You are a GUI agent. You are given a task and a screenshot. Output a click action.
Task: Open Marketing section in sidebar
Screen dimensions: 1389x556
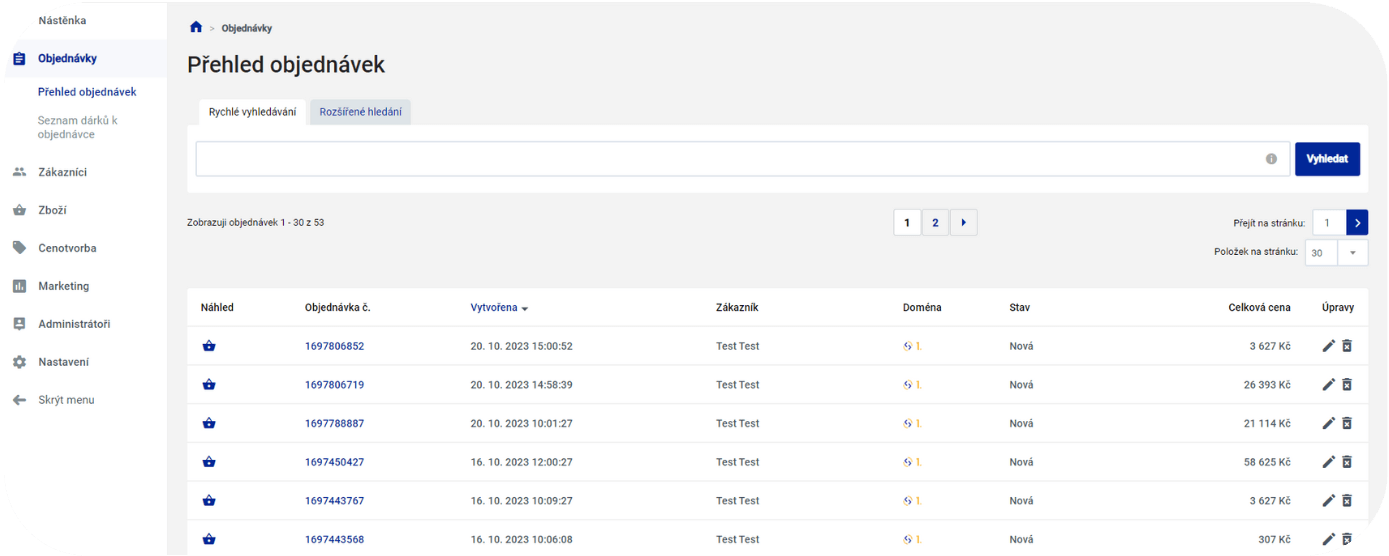pos(63,286)
